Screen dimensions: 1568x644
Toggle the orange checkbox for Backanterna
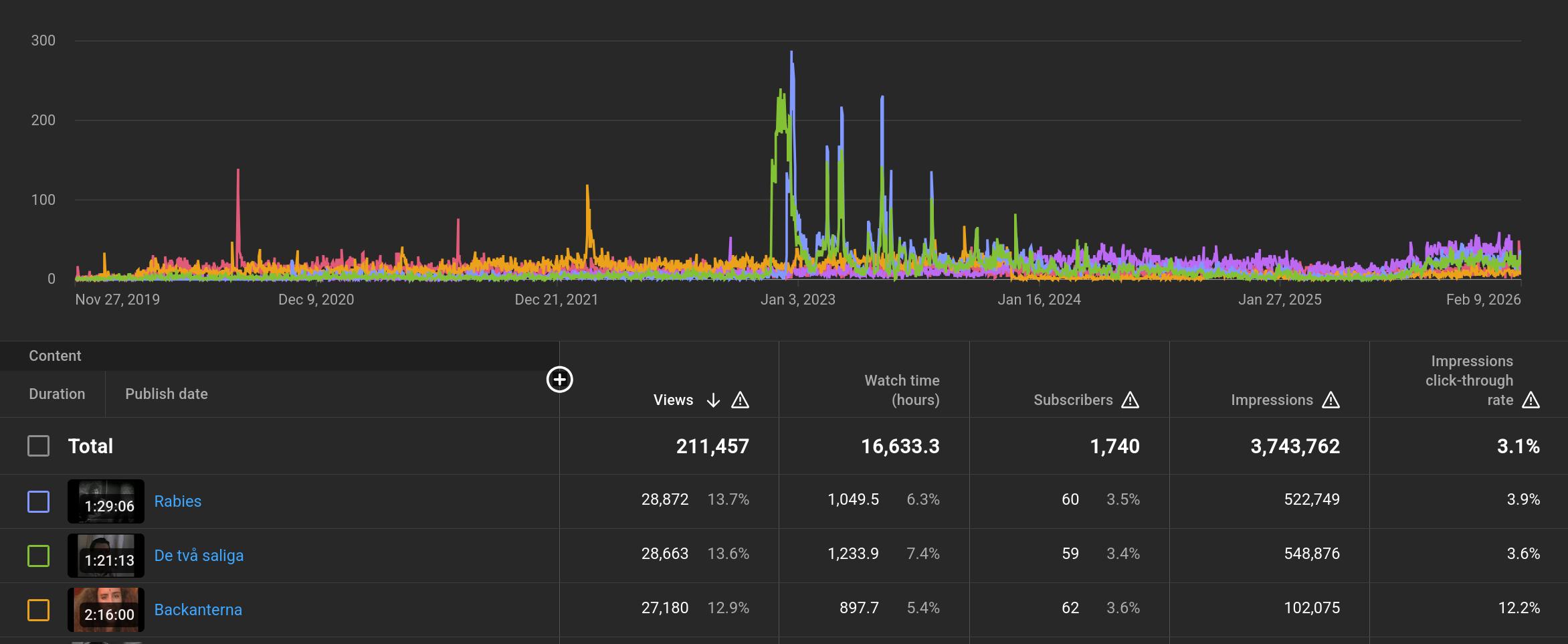pos(38,610)
